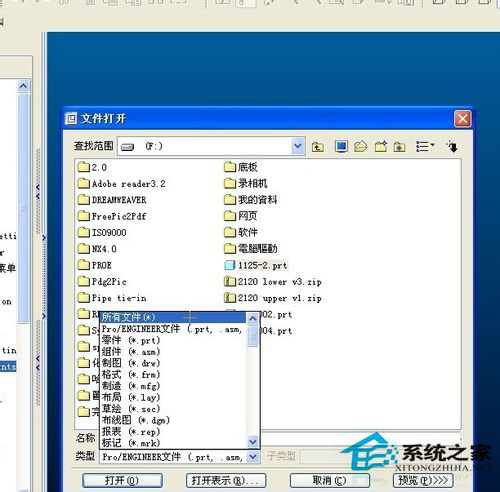Choose 布线图 (*.dgm) file type
Screen dimensions: 500x492
click(x=173, y=420)
